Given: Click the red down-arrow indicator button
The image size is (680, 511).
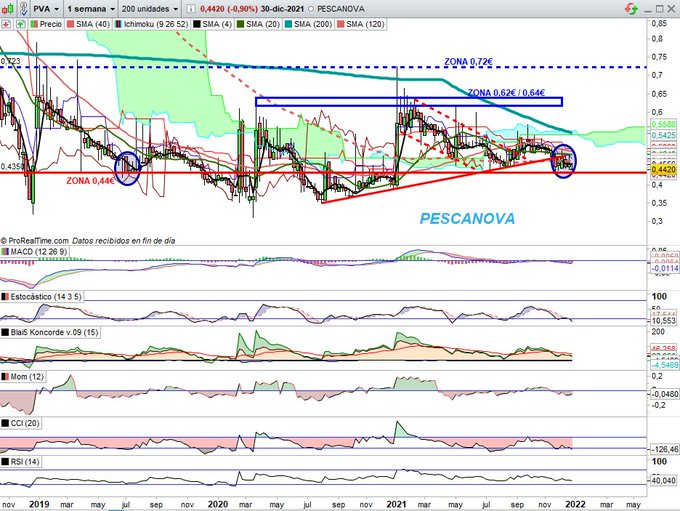Looking at the screenshot, I should click(x=6, y=24).
